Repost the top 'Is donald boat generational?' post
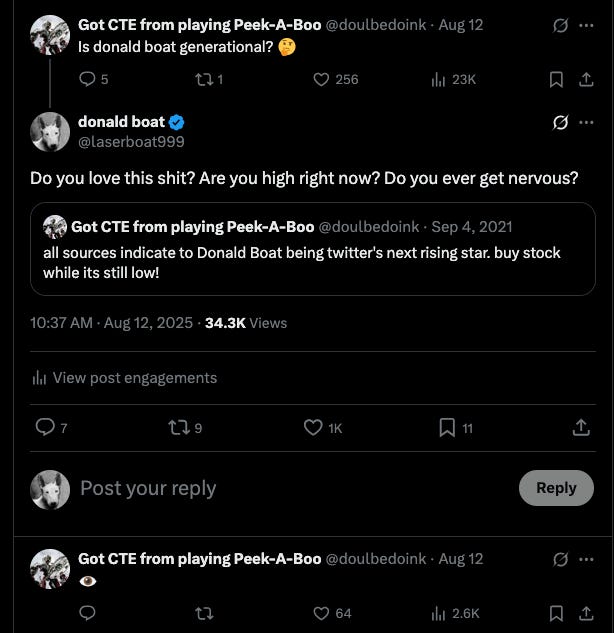Image resolution: width=614 pixels, height=633 pixels. [207, 80]
